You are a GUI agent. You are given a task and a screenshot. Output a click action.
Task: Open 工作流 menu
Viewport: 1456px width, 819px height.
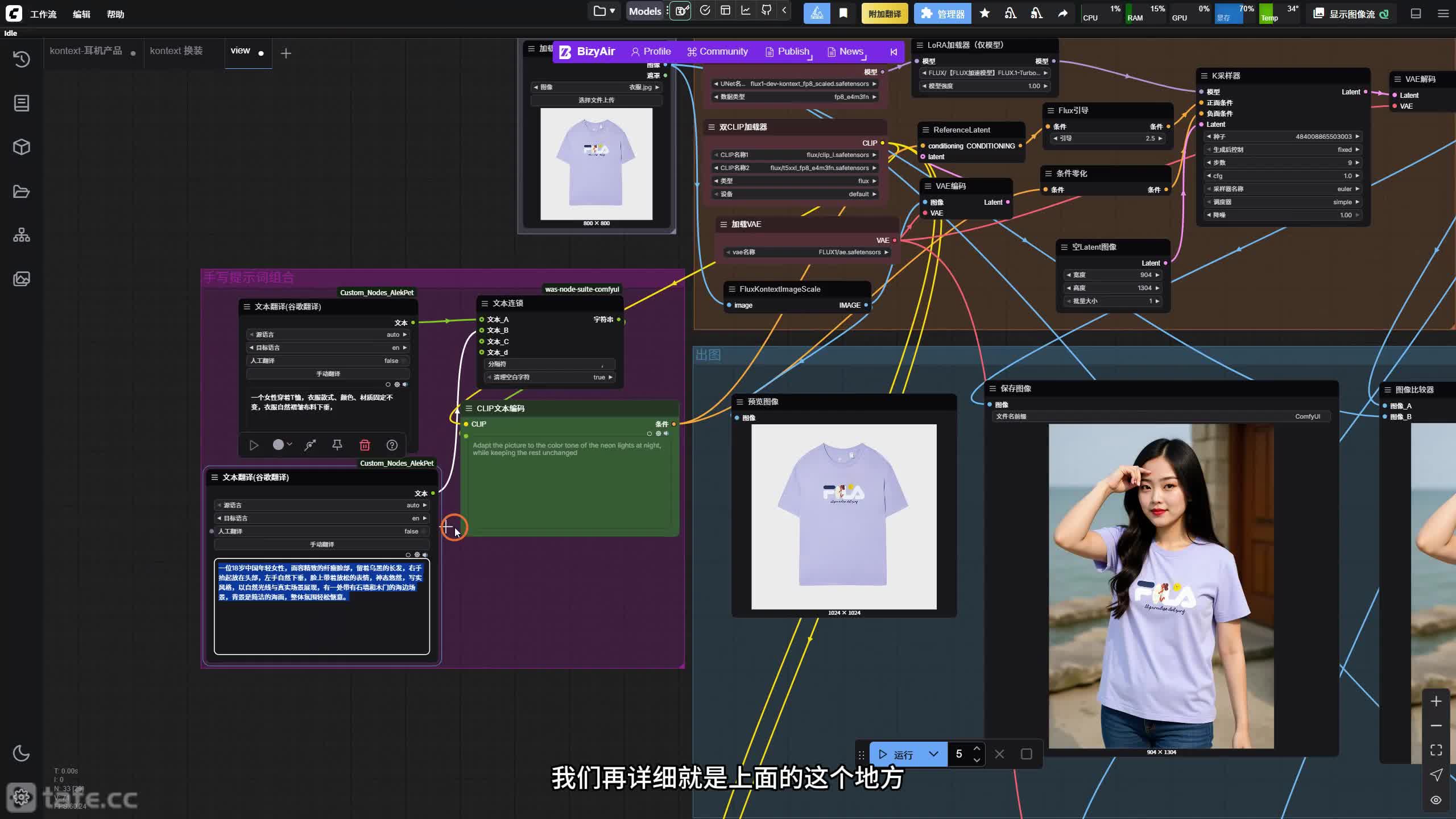coord(43,14)
